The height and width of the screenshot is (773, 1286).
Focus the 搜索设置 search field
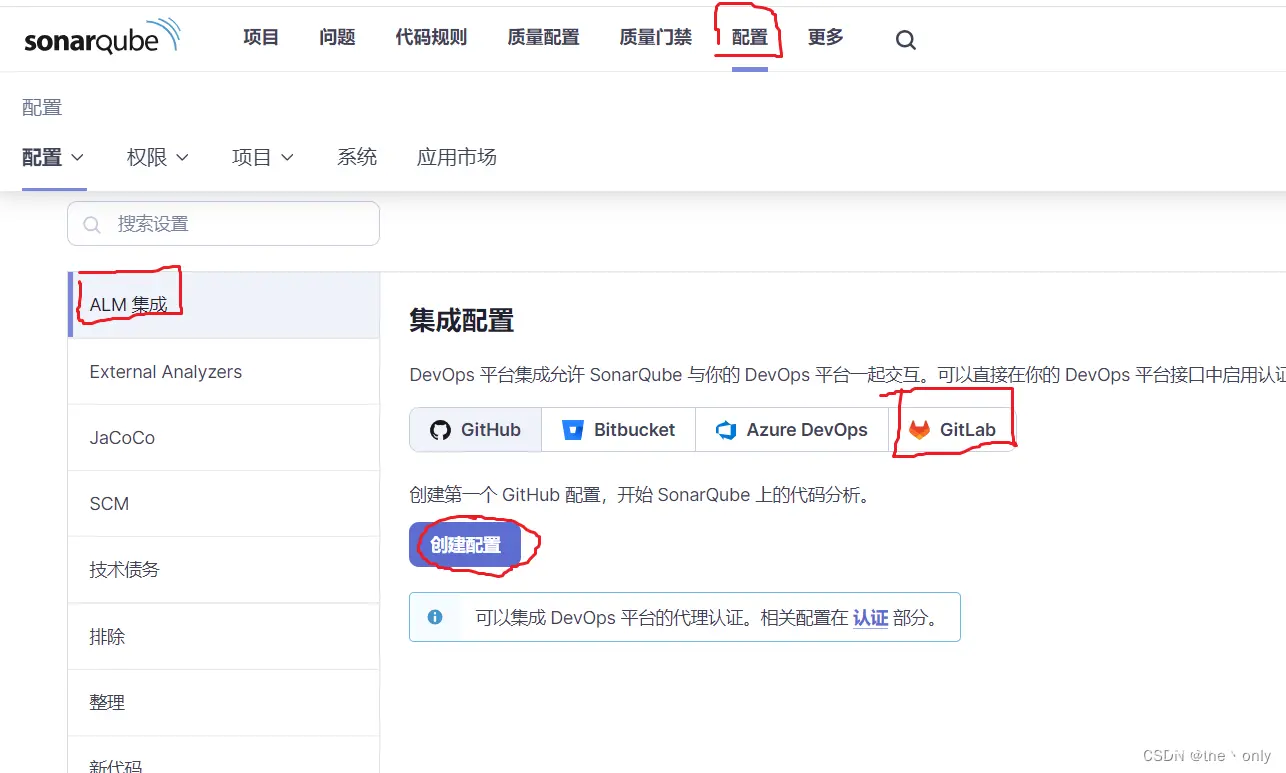(x=223, y=224)
